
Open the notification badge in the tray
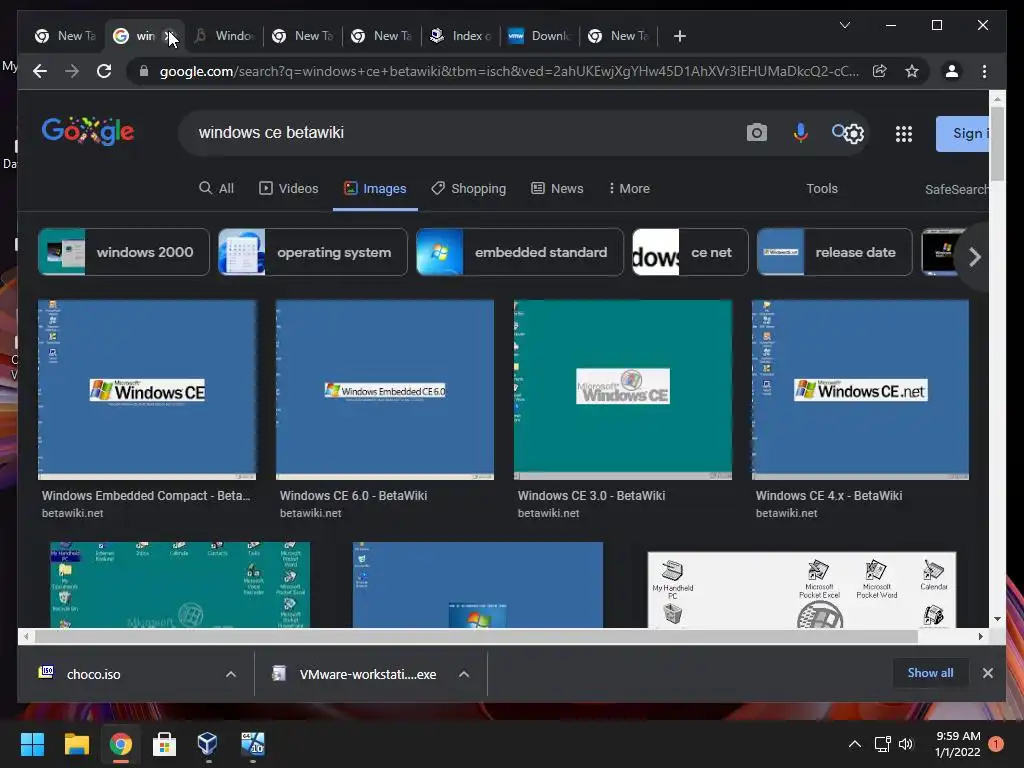click(x=996, y=744)
